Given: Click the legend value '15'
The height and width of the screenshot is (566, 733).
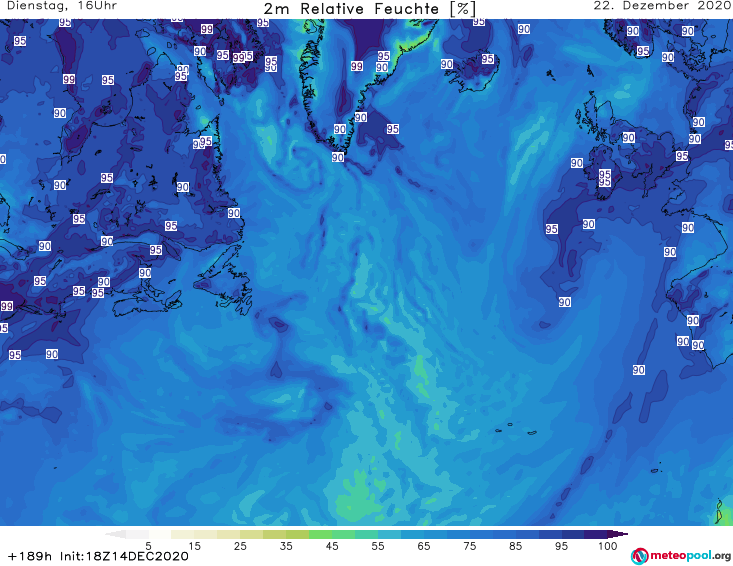Looking at the screenshot, I should (194, 545).
